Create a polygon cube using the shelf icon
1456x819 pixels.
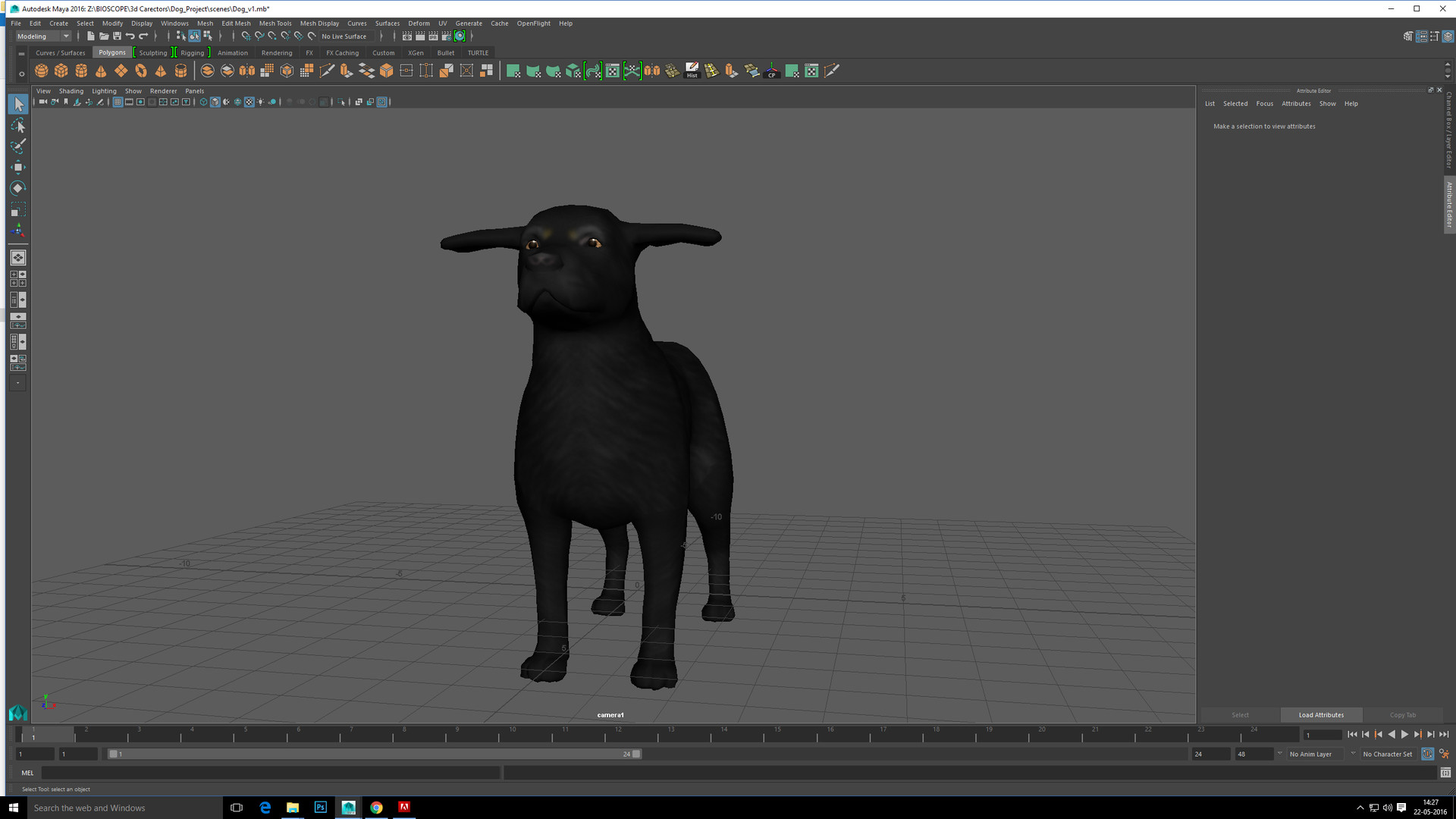point(61,70)
